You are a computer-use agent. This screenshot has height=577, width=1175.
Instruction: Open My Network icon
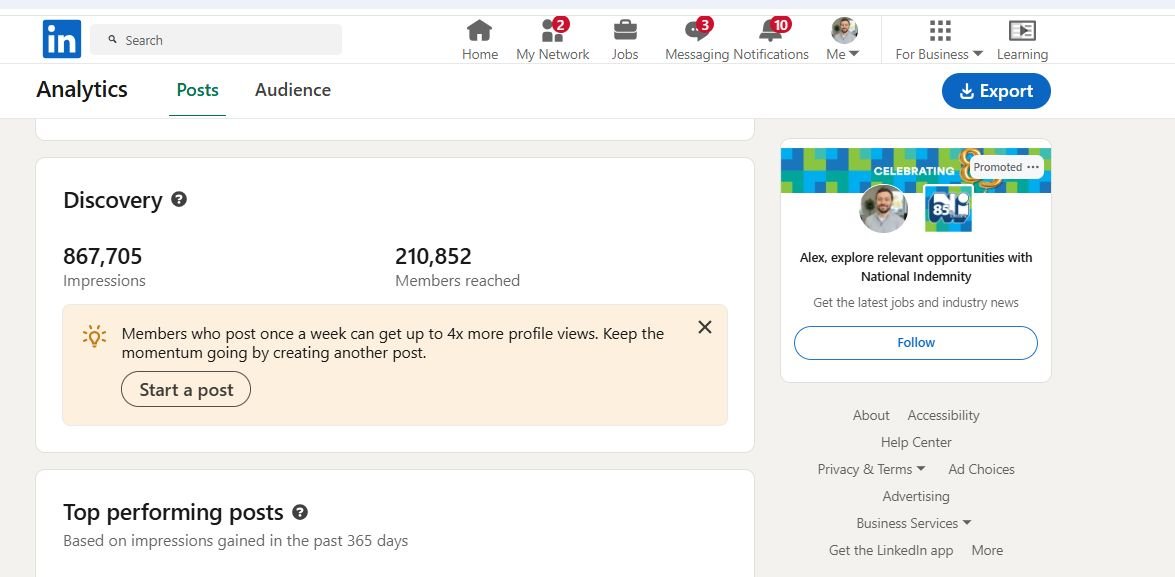point(552,31)
